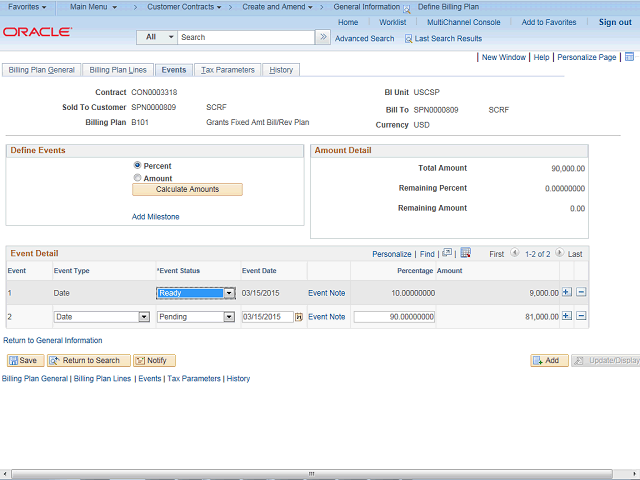The width and height of the screenshot is (640, 480).
Task: Switch to Billing Plan Lines tab
Action: coord(118,70)
